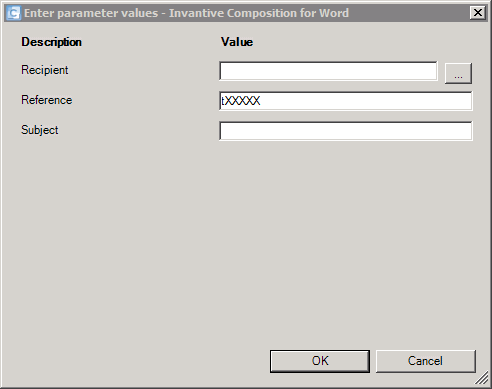Screen dimensions: 492x389
Task: Select the Recipient label text
Action: point(45,70)
